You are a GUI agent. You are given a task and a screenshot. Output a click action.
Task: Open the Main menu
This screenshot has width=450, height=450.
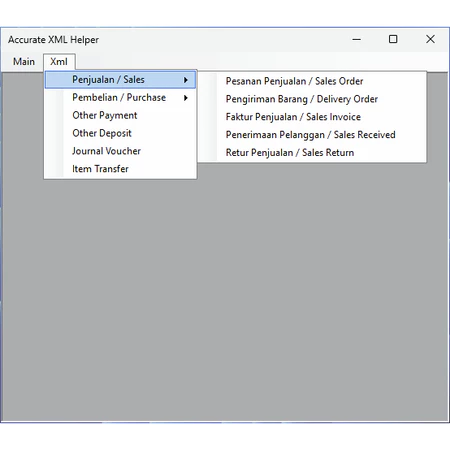(24, 62)
